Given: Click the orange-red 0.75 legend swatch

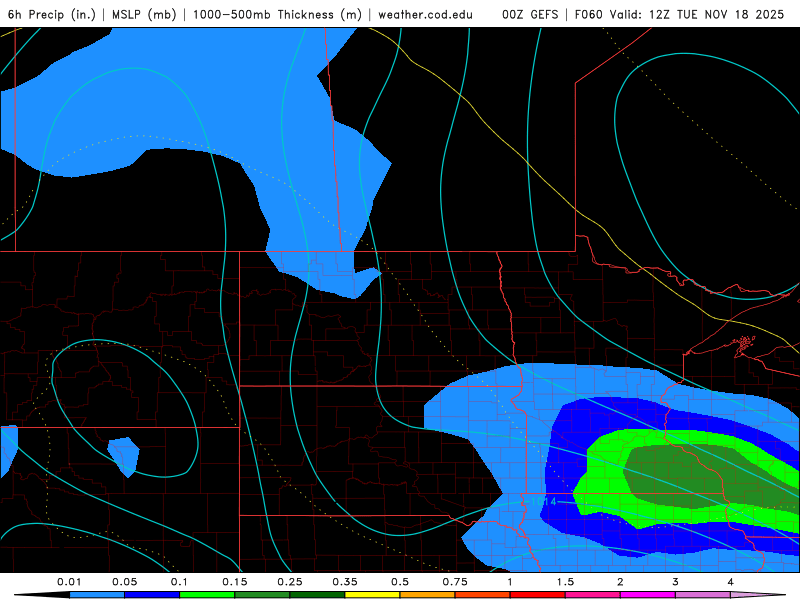Looking at the screenshot, I should 483,595.
